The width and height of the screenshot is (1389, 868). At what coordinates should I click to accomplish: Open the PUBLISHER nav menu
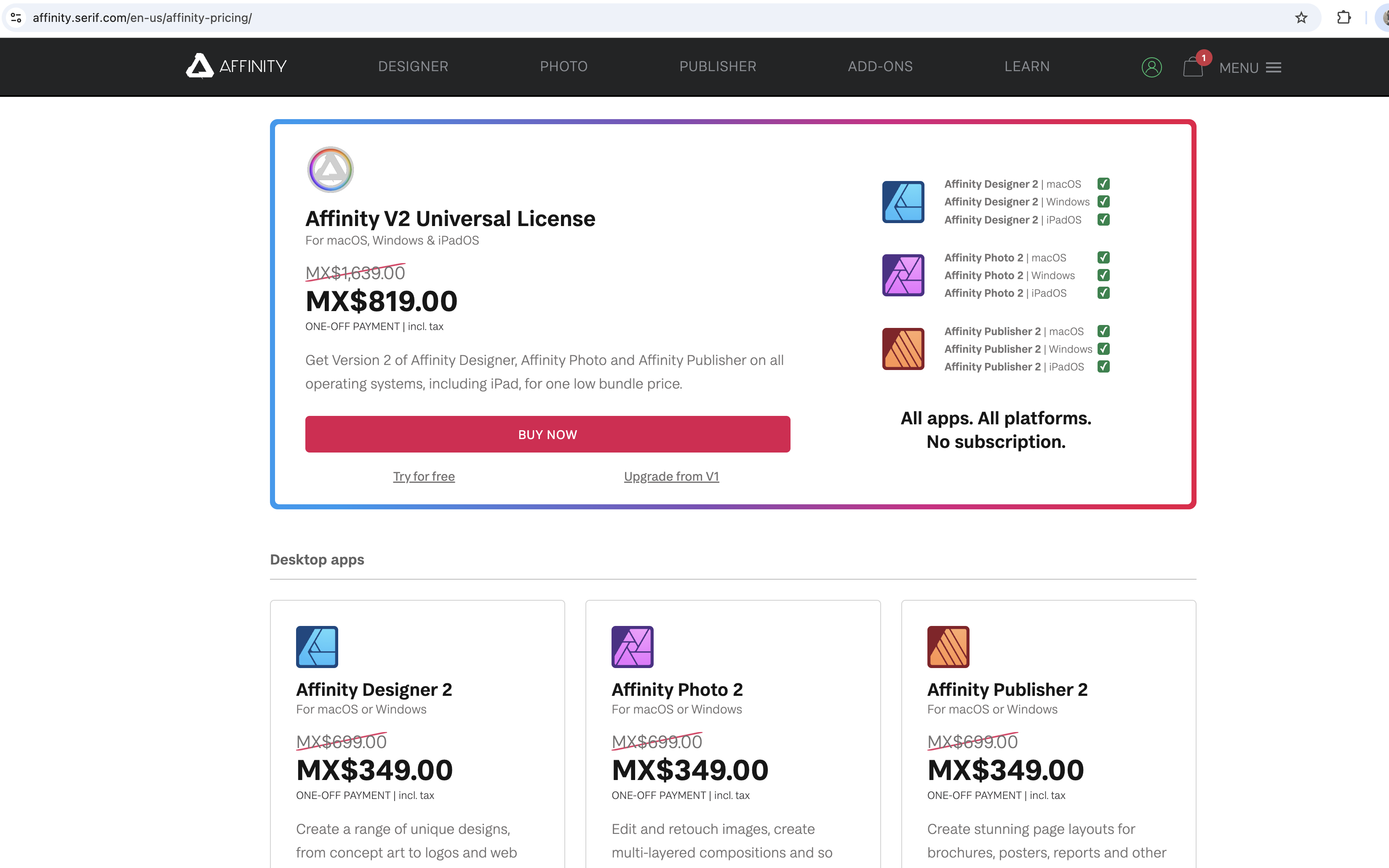pos(718,67)
